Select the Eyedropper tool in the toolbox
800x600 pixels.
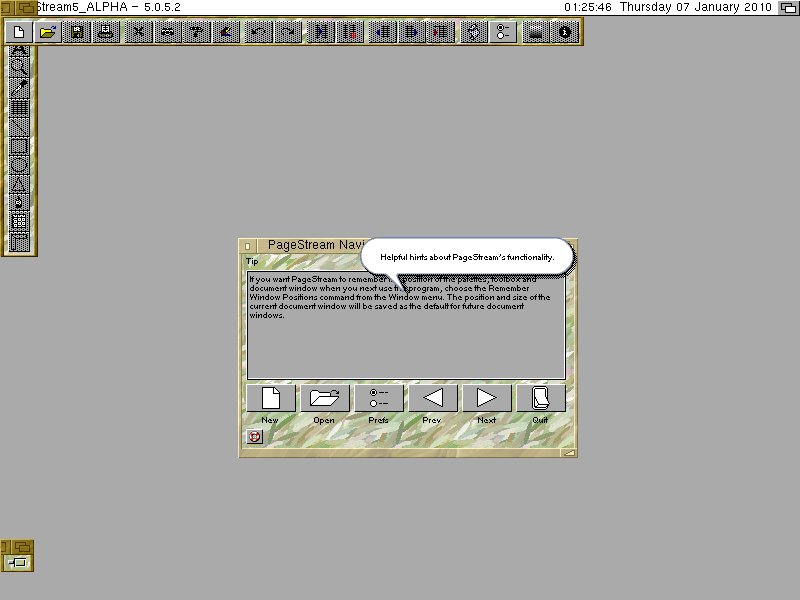18,87
